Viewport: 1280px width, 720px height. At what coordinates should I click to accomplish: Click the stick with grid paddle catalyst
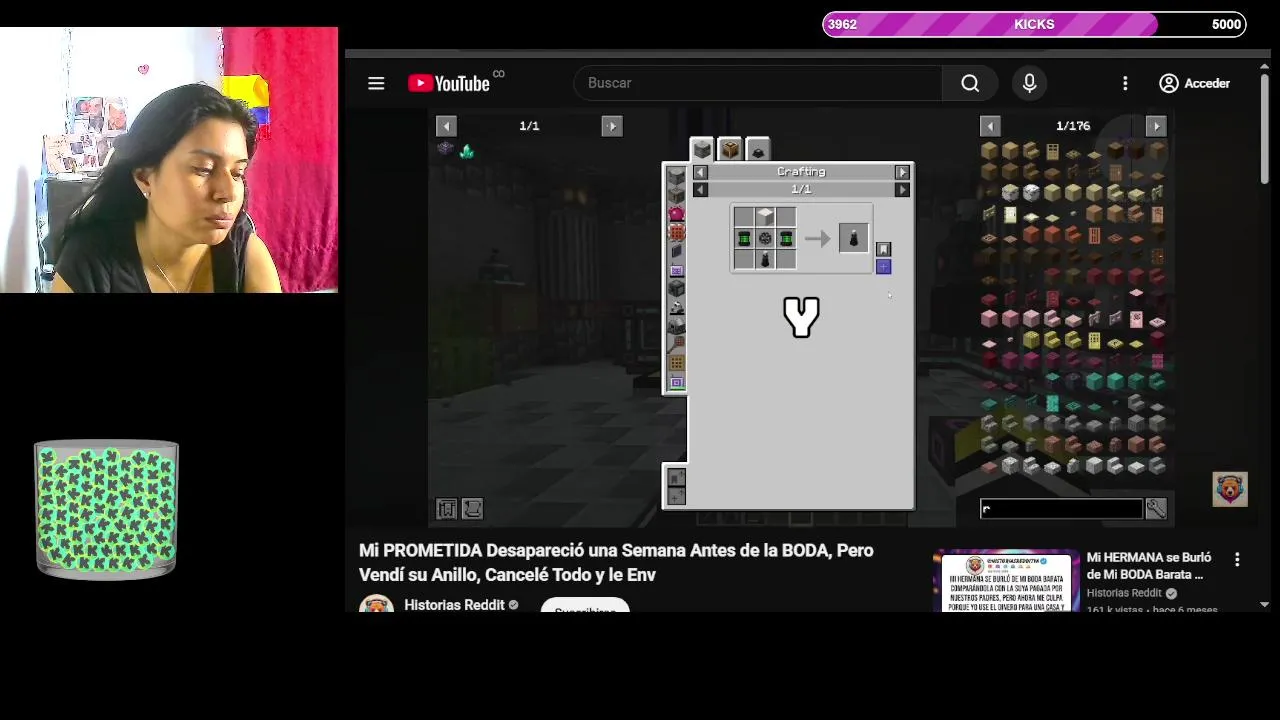point(676,344)
